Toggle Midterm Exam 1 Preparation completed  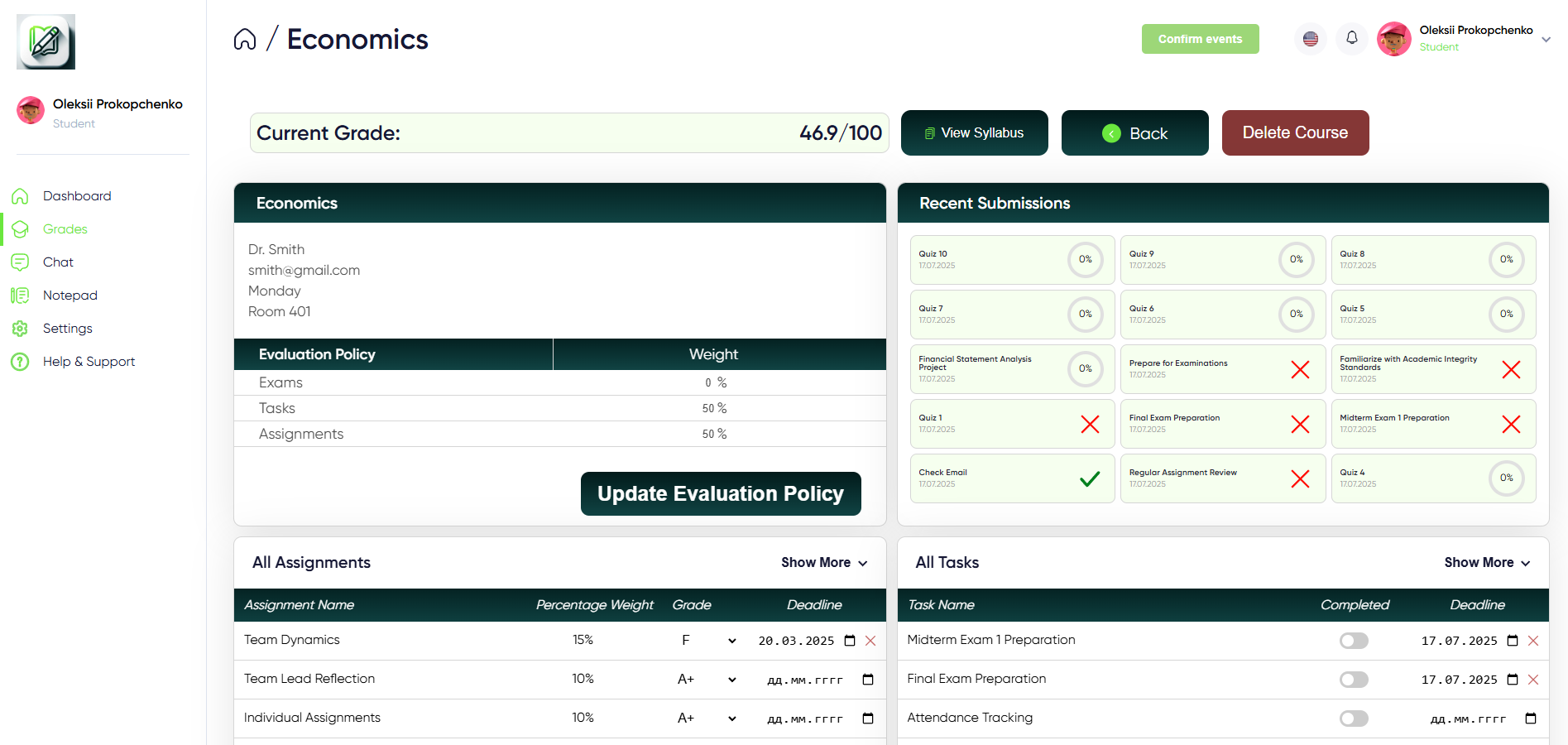[x=1354, y=641]
